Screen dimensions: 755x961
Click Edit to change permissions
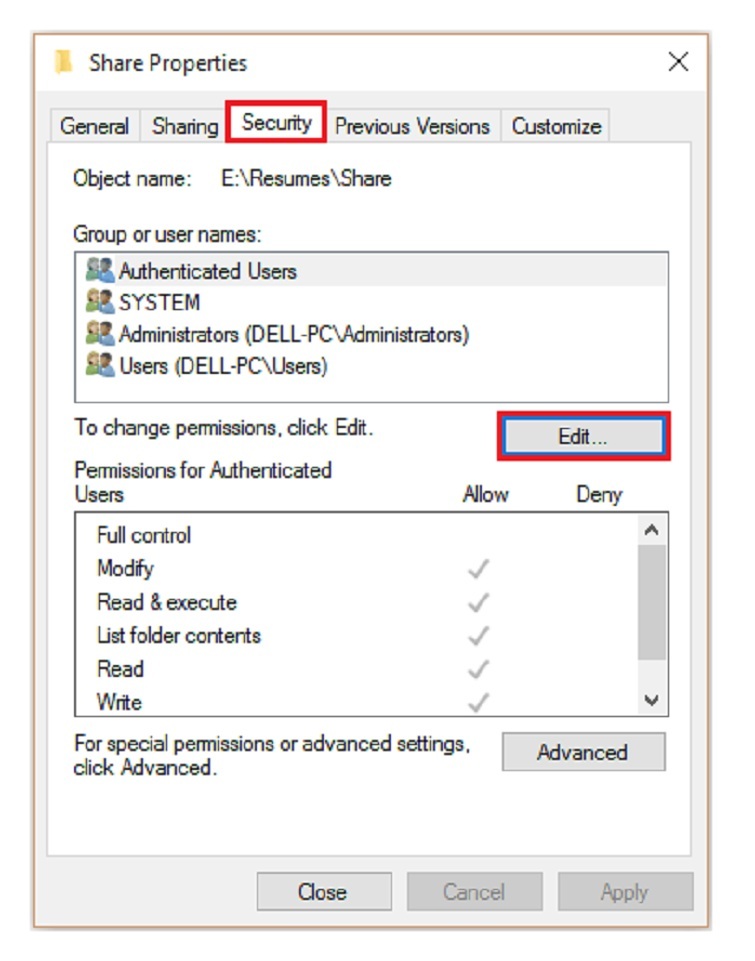coord(582,437)
